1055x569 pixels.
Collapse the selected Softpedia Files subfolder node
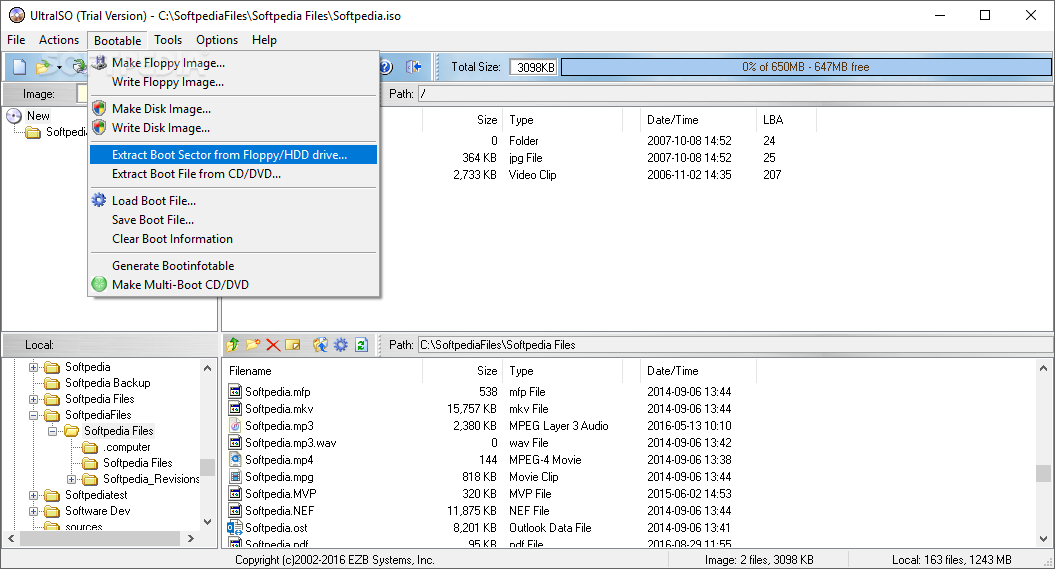coord(52,431)
